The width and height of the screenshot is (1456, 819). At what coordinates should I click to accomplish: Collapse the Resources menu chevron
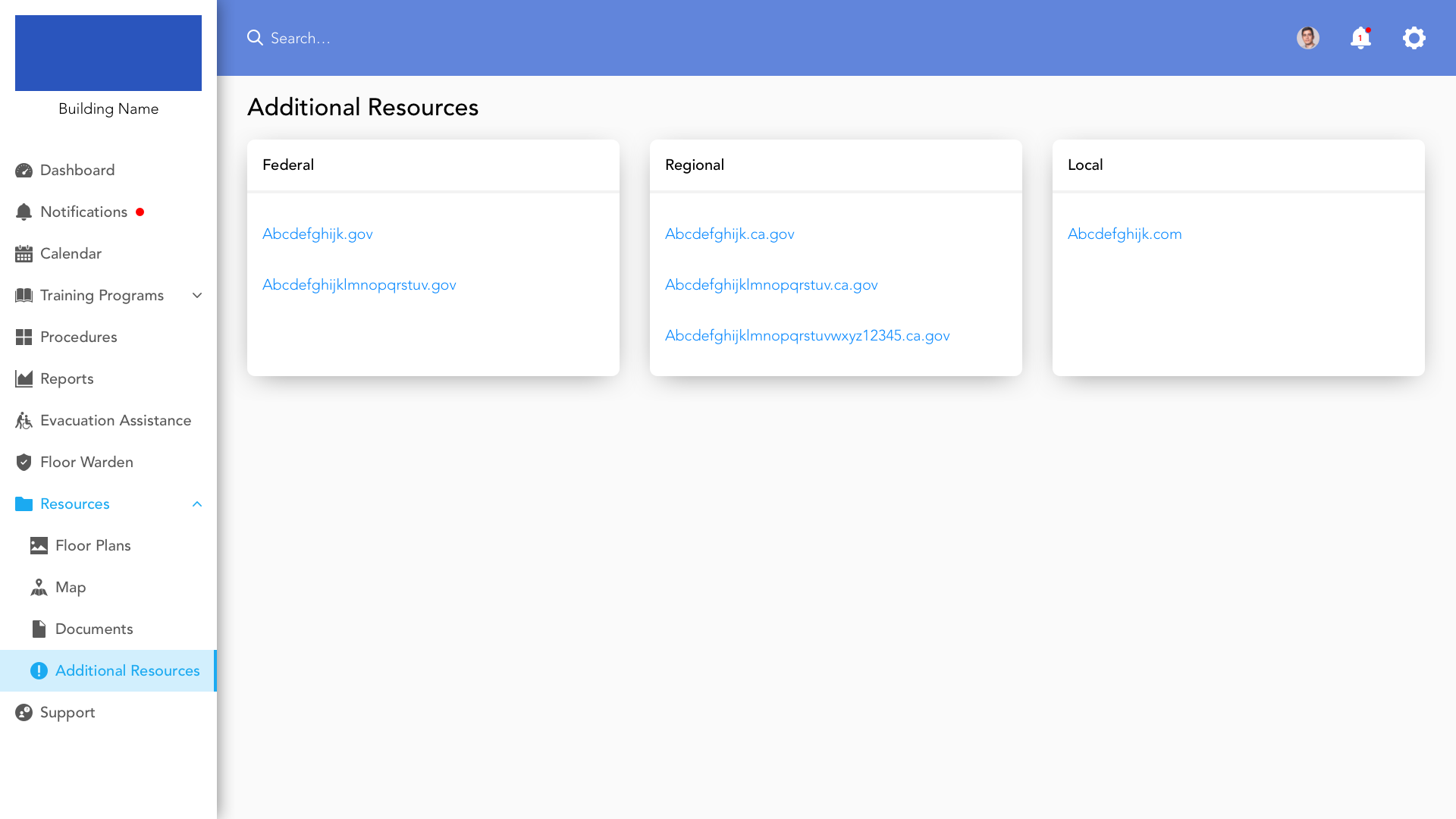[197, 504]
